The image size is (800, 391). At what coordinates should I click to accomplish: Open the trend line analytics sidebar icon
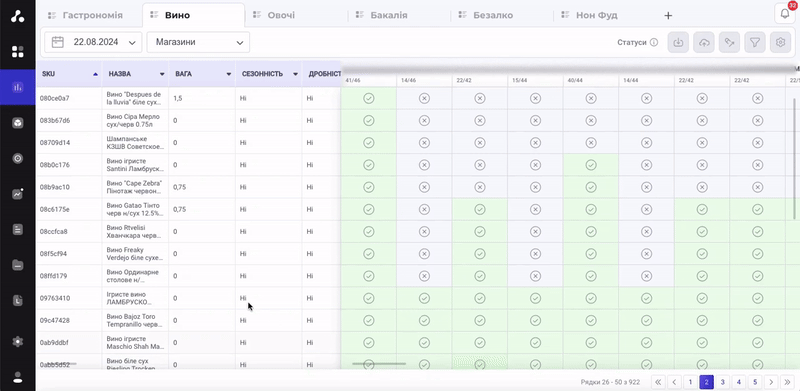click(x=18, y=194)
